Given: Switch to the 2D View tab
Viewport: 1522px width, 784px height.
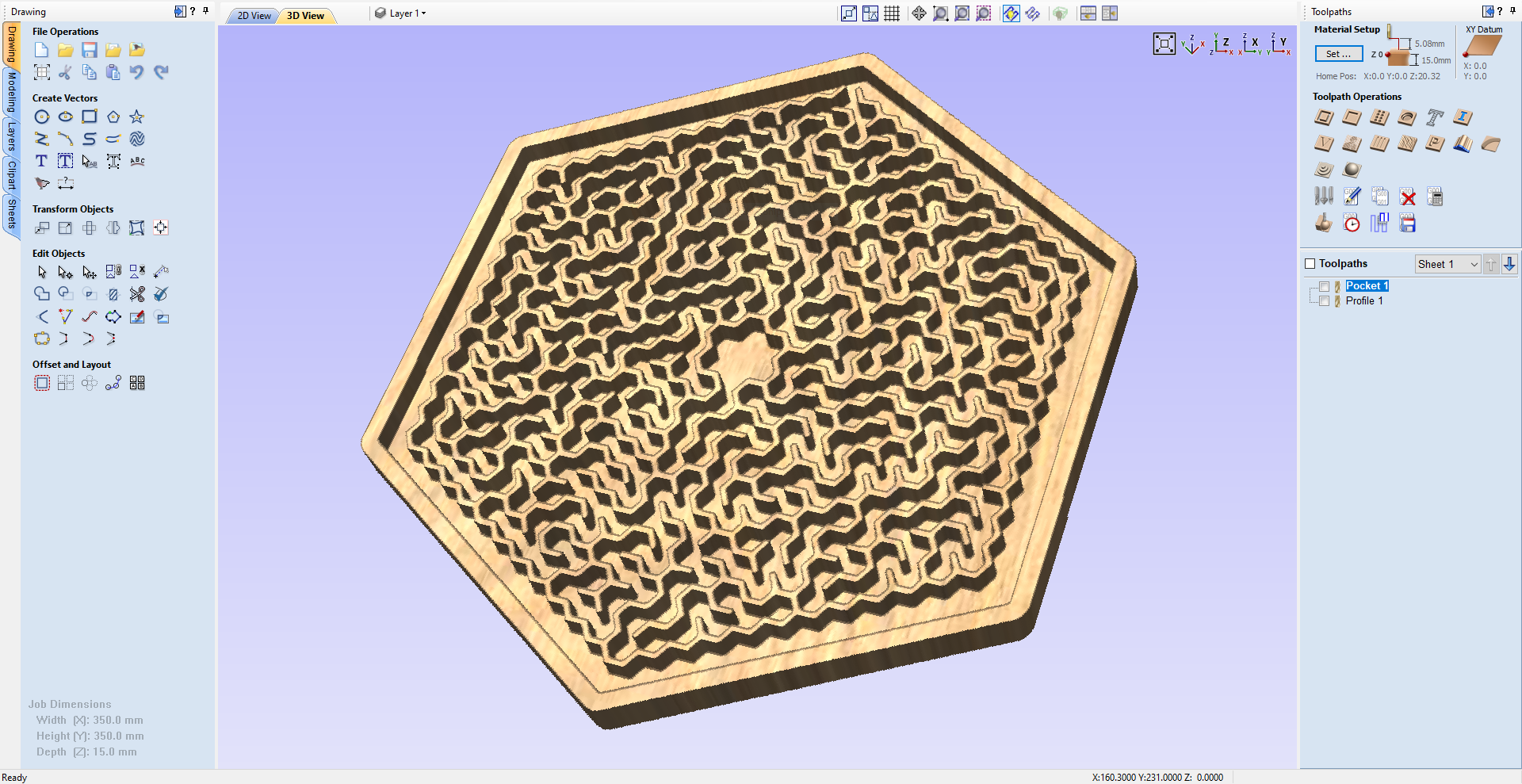Looking at the screenshot, I should 252,15.
